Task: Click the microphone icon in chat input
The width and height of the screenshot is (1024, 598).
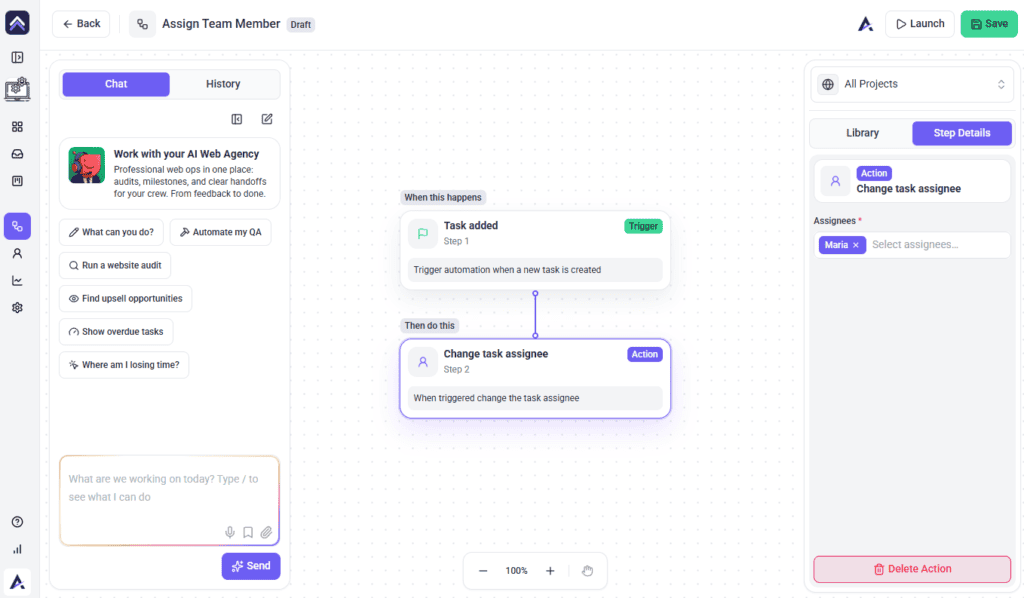Action: pos(230,532)
